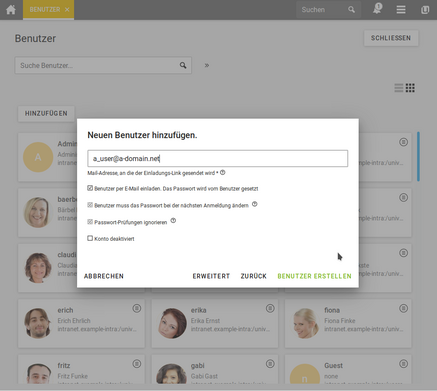Image resolution: width=437 pixels, height=391 pixels.
Task: Open user name fiona
Action: click(x=332, y=310)
